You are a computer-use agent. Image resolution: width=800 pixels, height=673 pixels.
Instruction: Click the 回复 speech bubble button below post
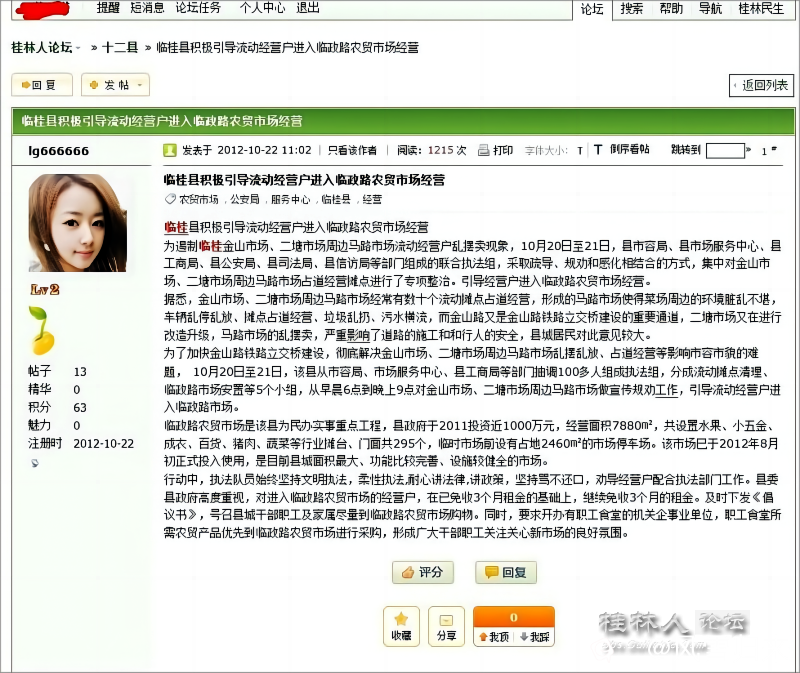point(505,572)
